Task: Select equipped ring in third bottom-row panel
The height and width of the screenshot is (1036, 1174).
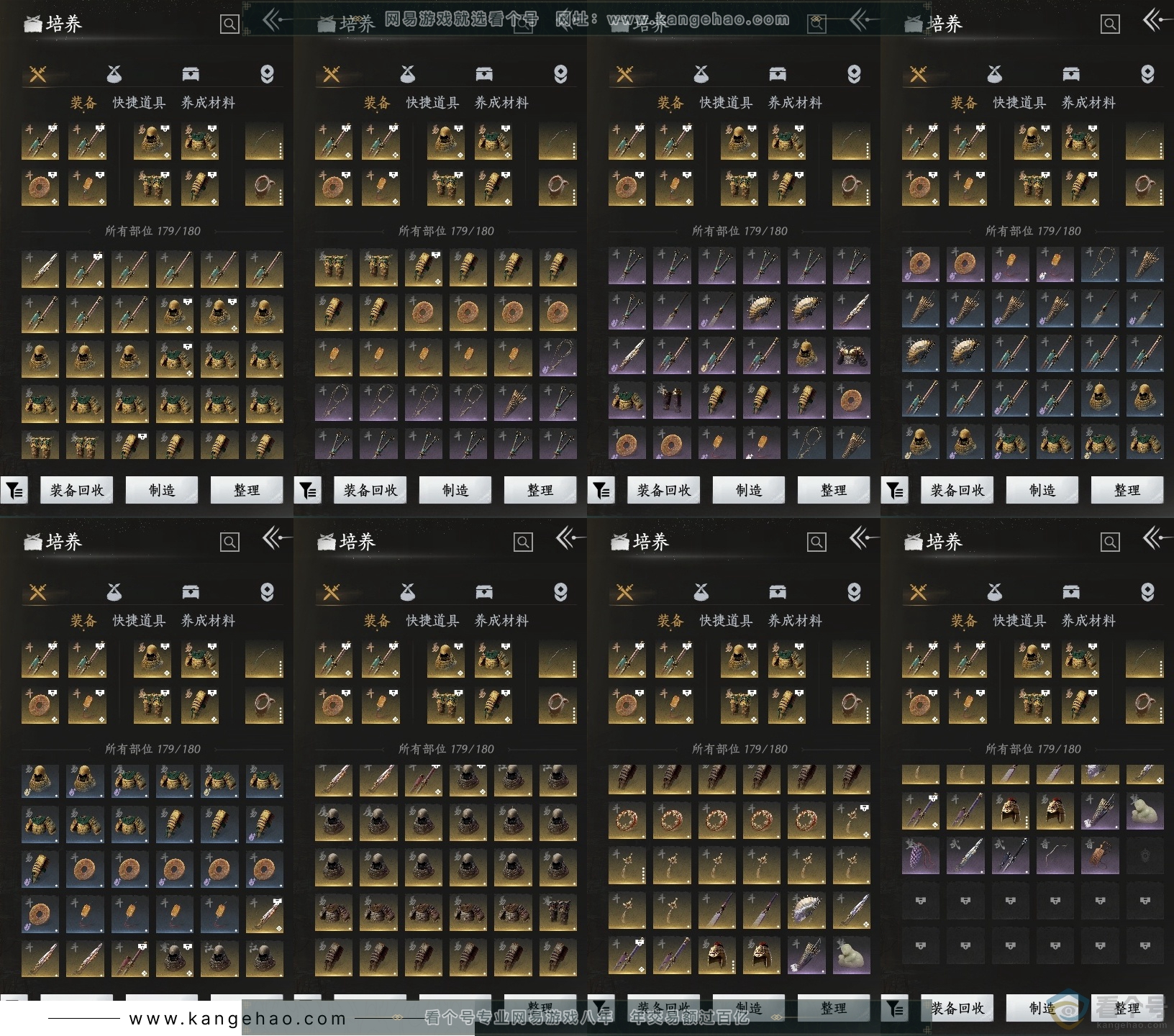Action: point(851,706)
